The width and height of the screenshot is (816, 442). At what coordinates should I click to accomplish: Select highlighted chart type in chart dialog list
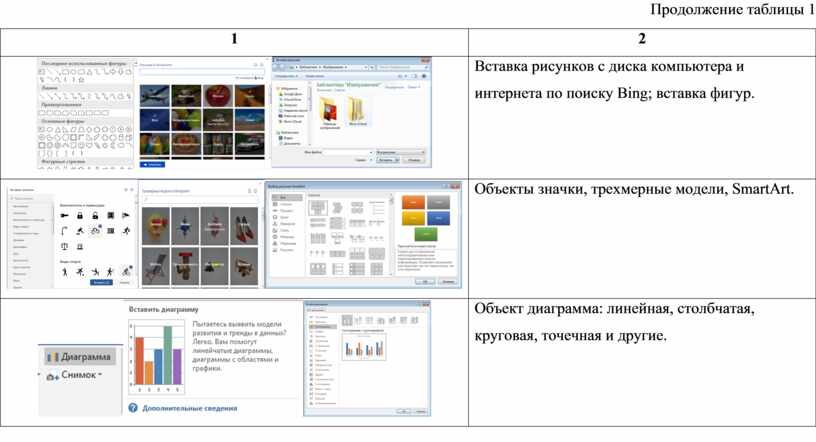pos(323,327)
